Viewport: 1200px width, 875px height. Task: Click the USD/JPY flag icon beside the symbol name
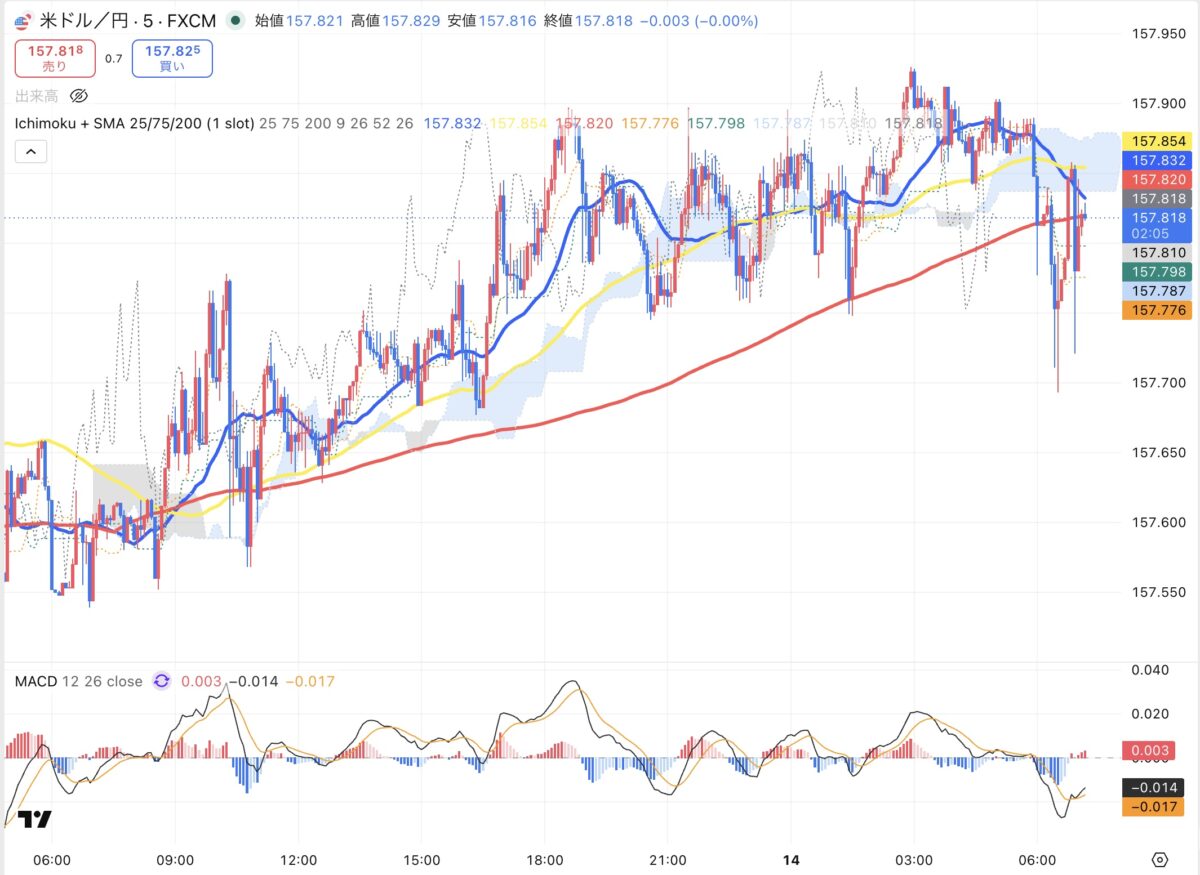click(22, 20)
